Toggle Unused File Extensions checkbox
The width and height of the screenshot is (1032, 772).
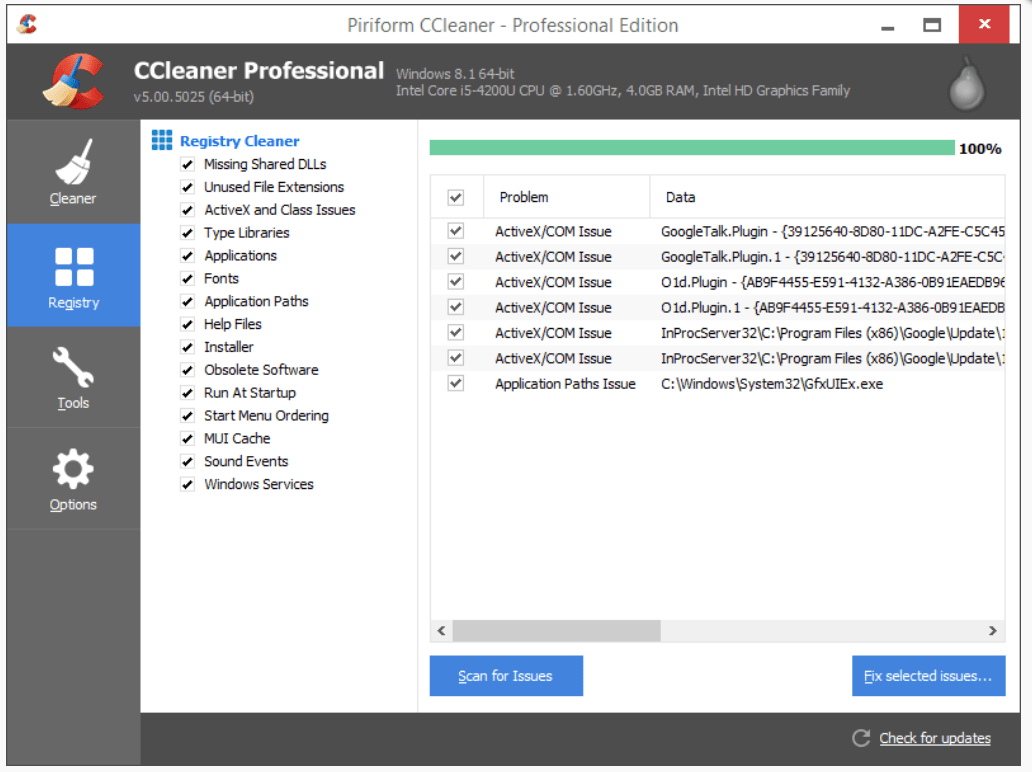[x=188, y=188]
